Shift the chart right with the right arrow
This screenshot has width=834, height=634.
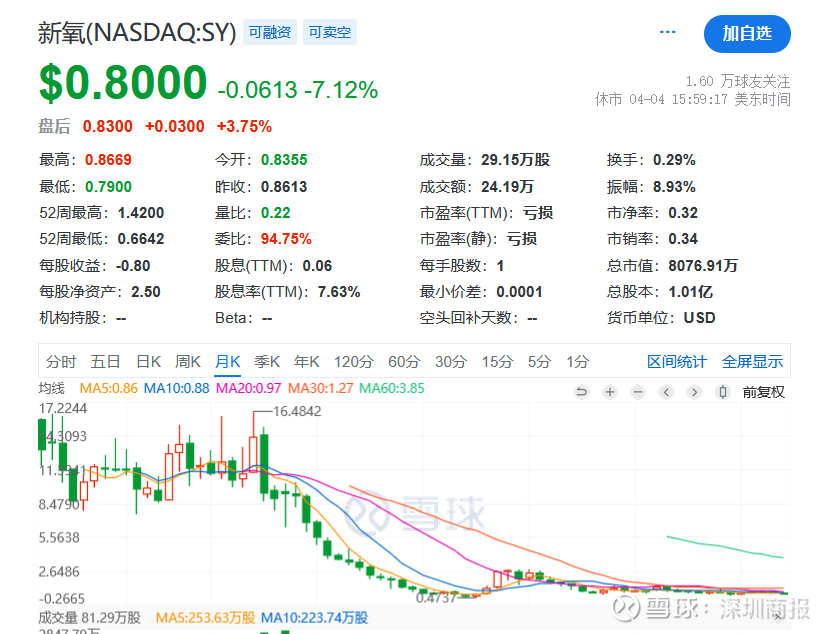coord(694,393)
